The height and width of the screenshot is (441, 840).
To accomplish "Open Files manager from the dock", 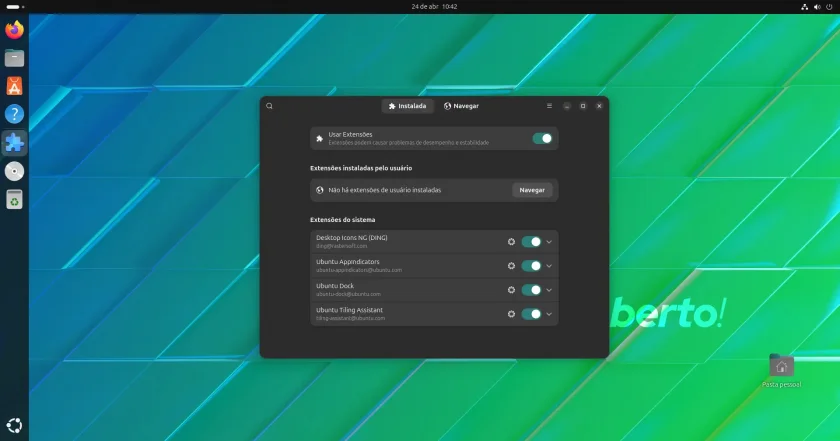I will 14,58.
